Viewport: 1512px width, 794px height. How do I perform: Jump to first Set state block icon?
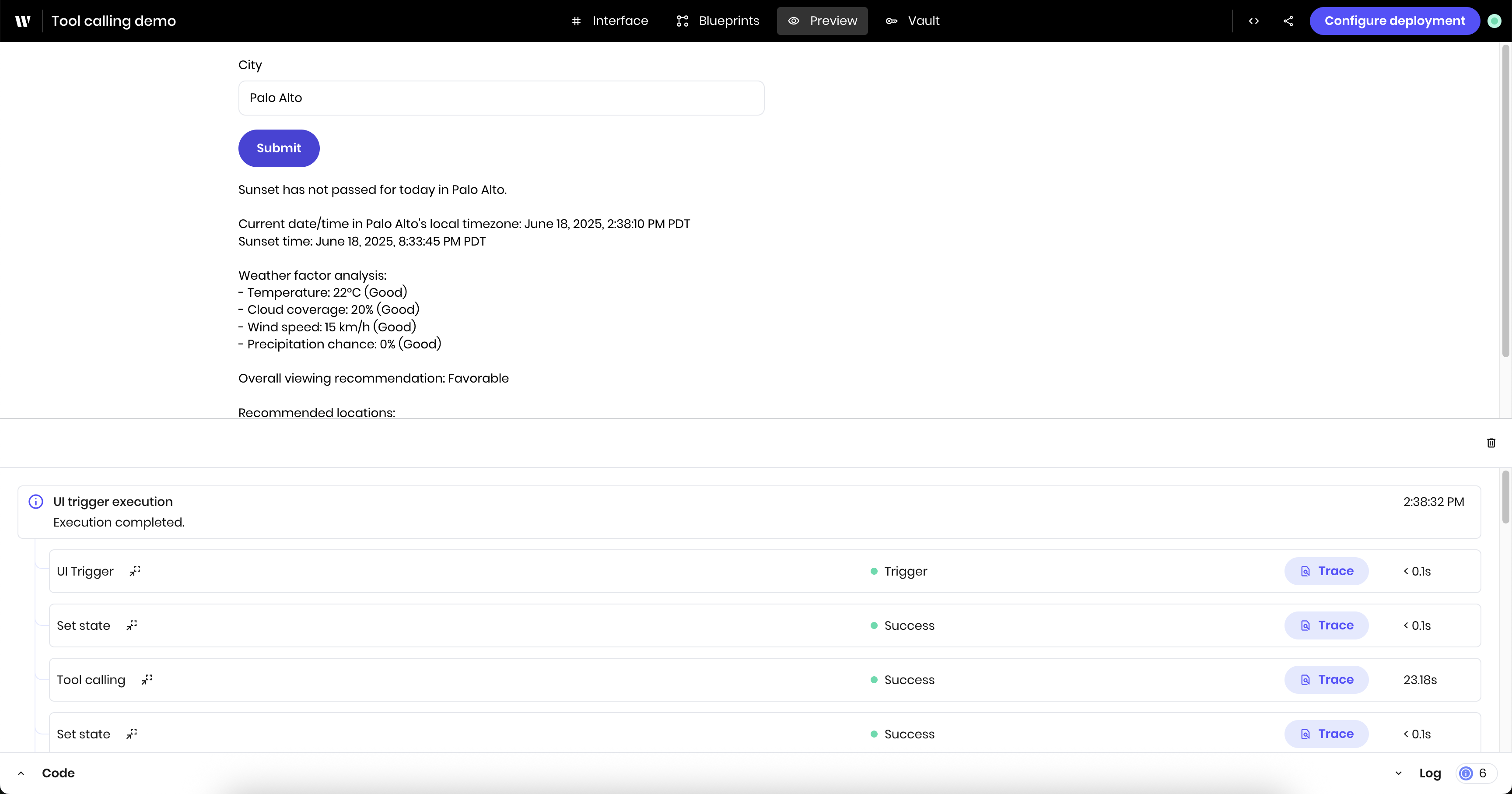(x=132, y=625)
